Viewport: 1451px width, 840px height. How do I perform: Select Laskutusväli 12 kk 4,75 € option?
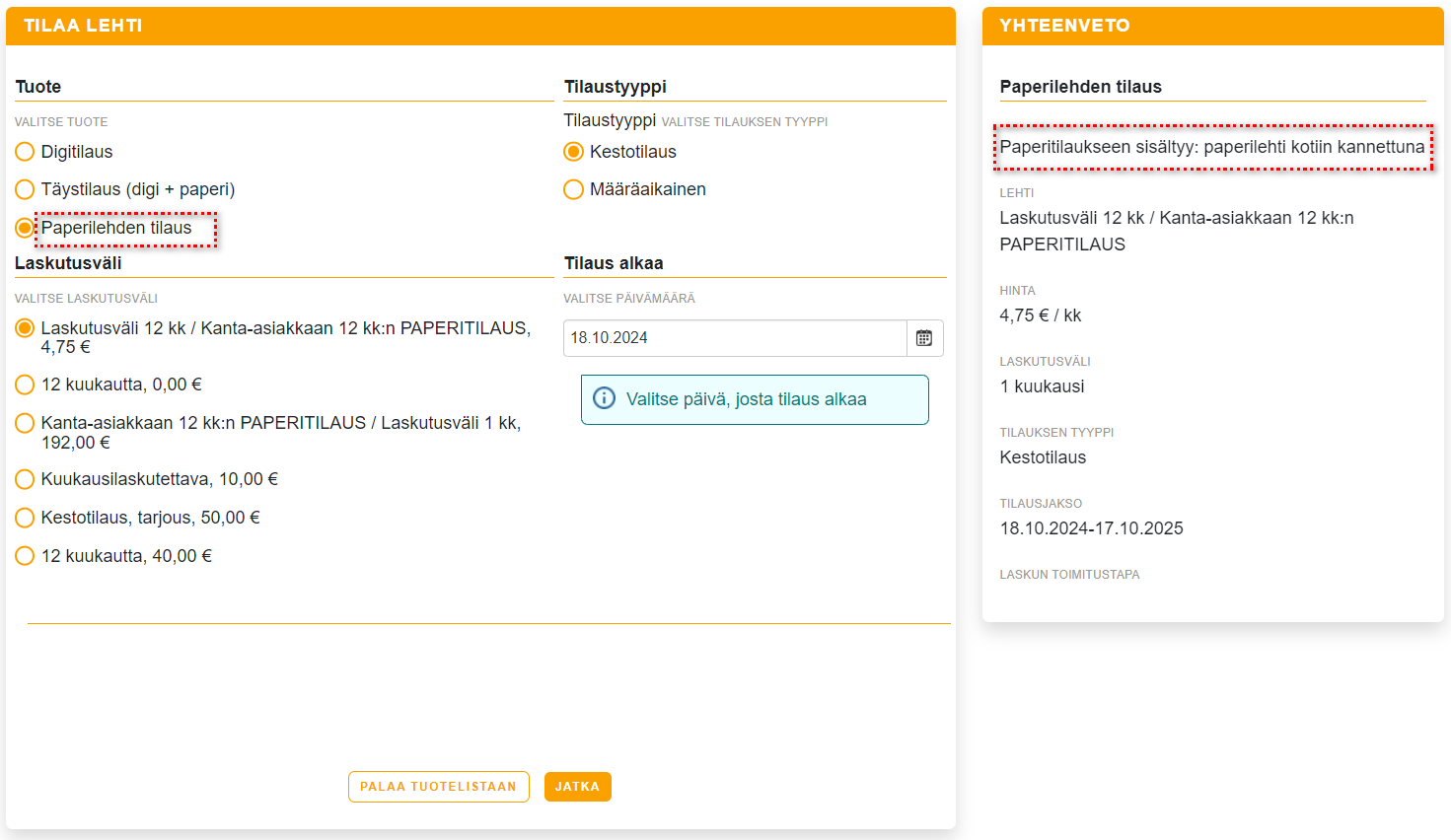coord(25,328)
